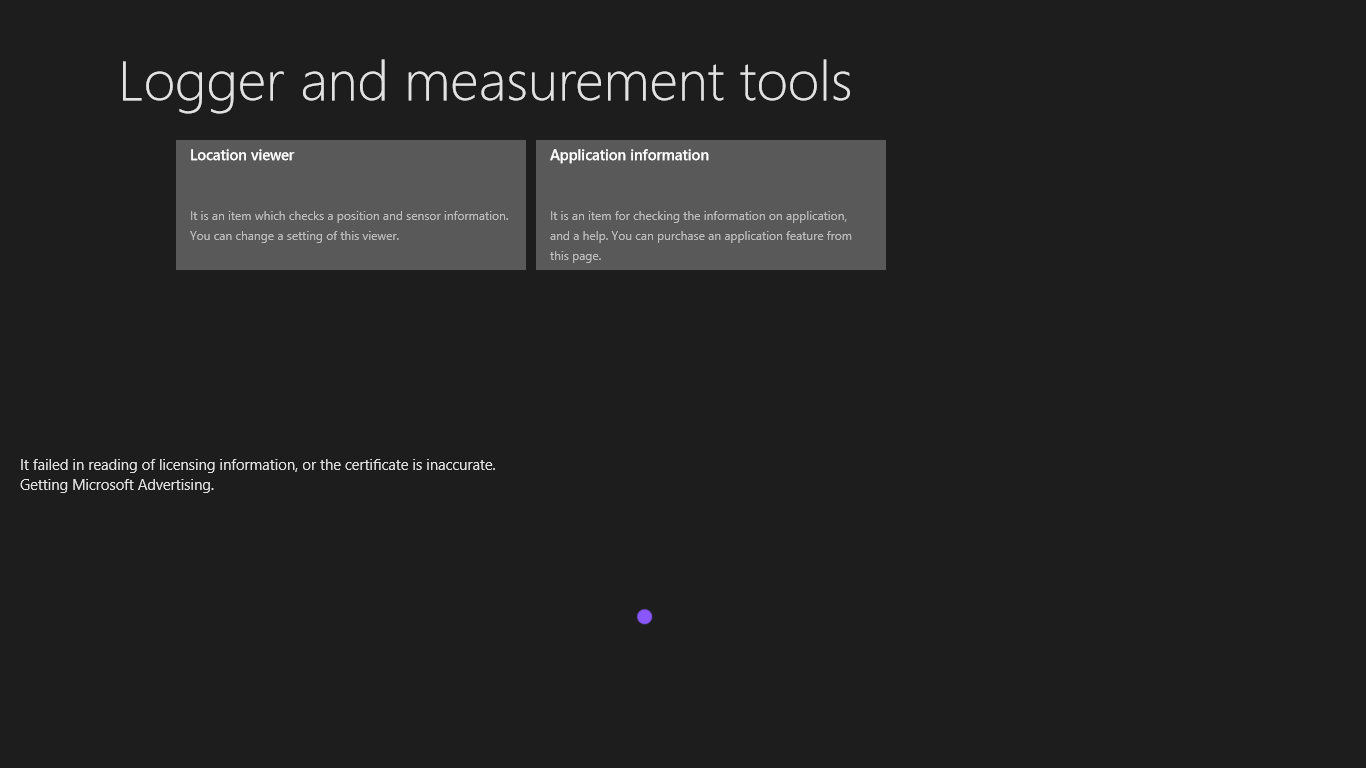Screen dimensions: 1366x768
Task: Open the Location viewer tile
Action: 351,205
